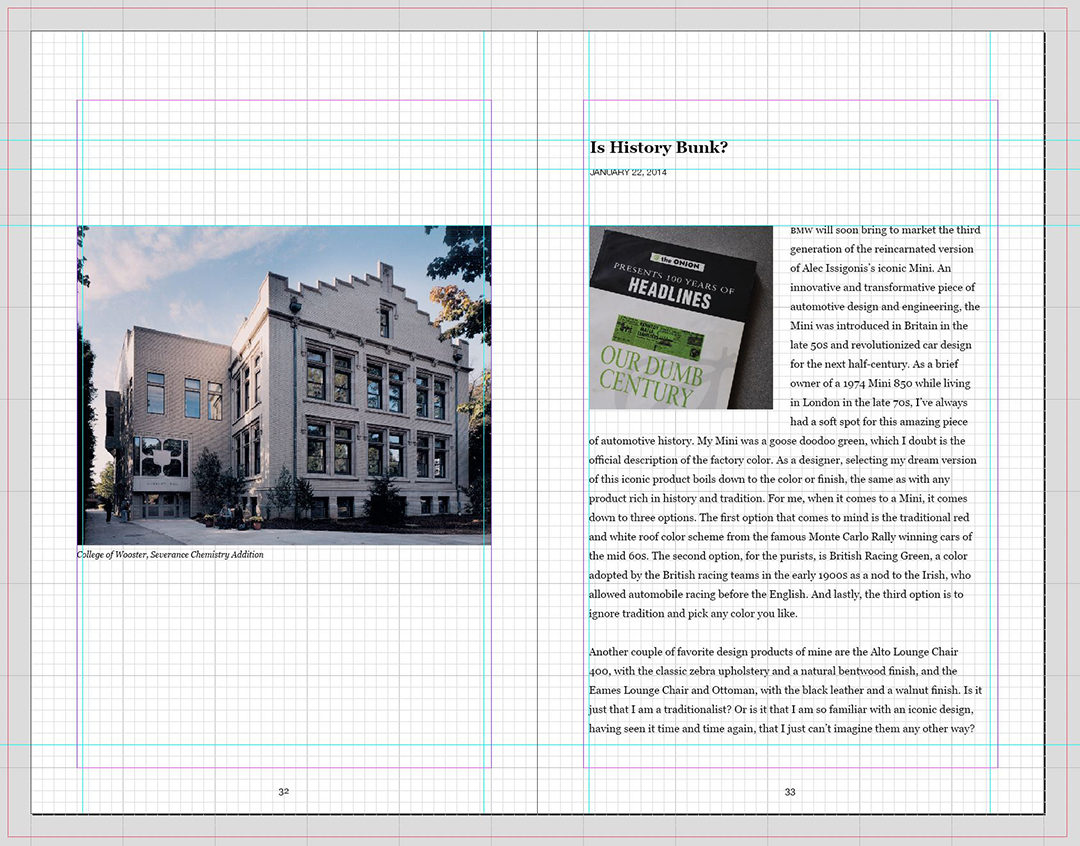Click page number 33 folio
Image resolution: width=1080 pixels, height=846 pixels.
coord(790,792)
